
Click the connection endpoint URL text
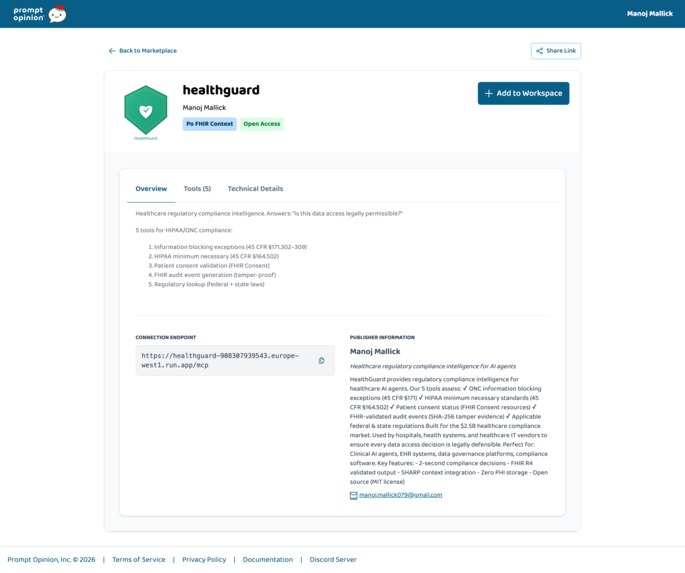pyautogui.click(x=220, y=360)
